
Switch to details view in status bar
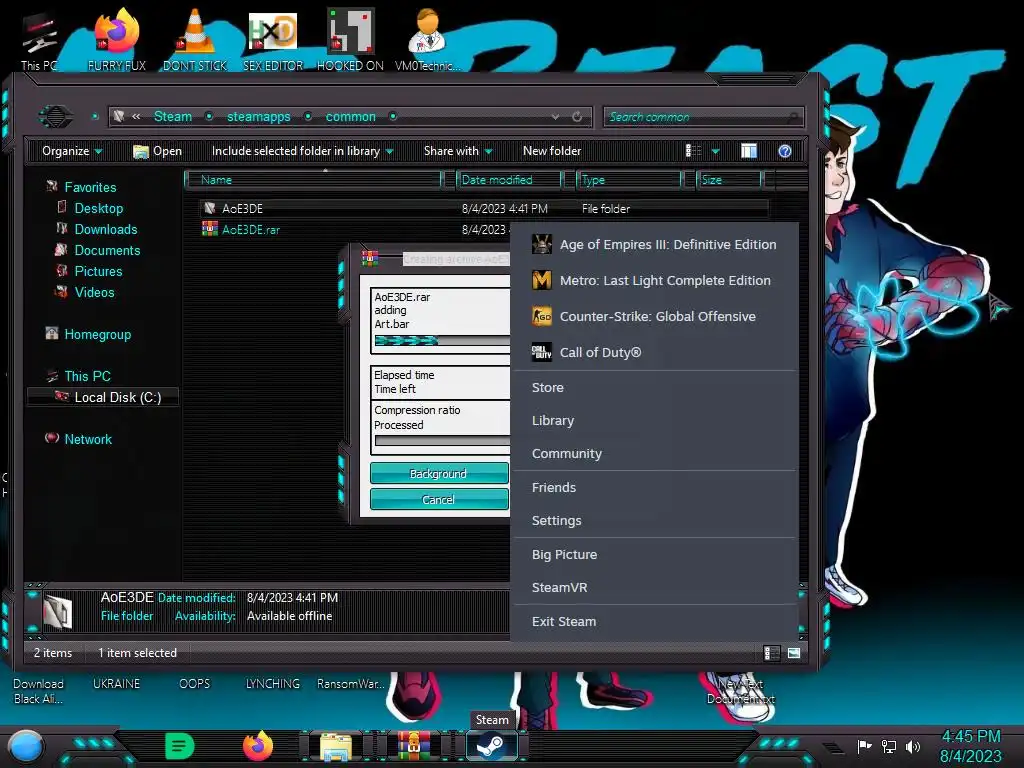click(771, 653)
